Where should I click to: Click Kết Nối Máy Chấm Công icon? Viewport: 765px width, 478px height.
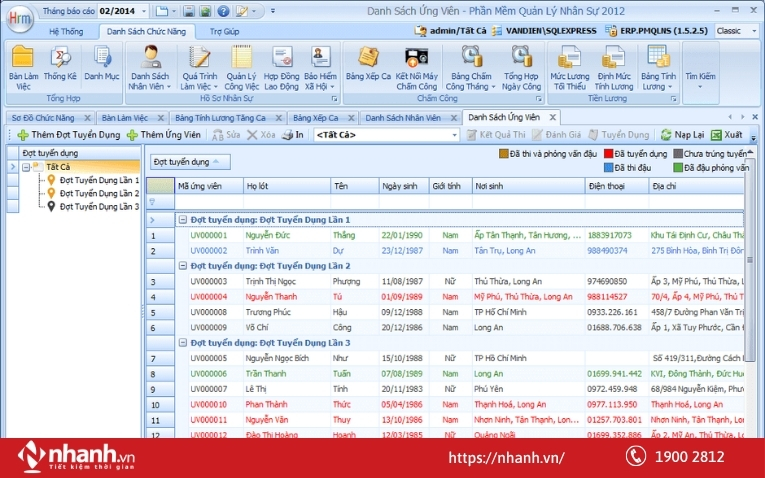tap(416, 65)
